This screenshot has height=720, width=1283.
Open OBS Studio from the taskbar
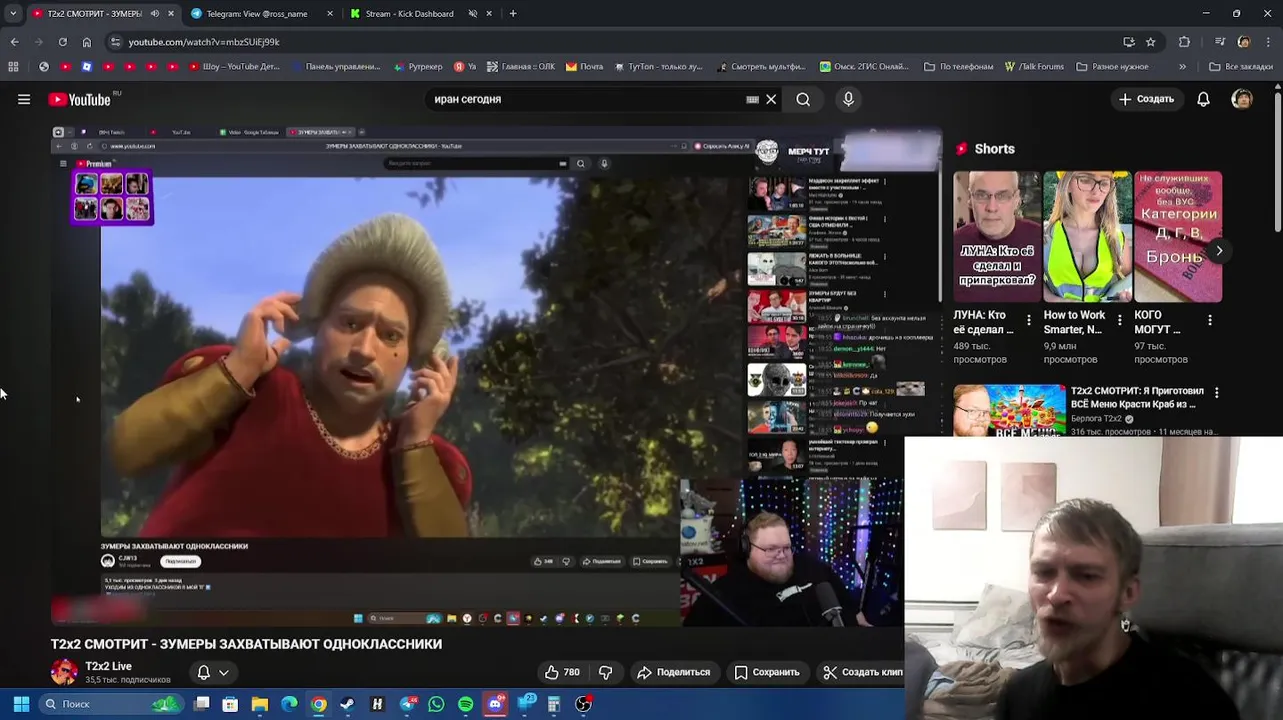(583, 704)
